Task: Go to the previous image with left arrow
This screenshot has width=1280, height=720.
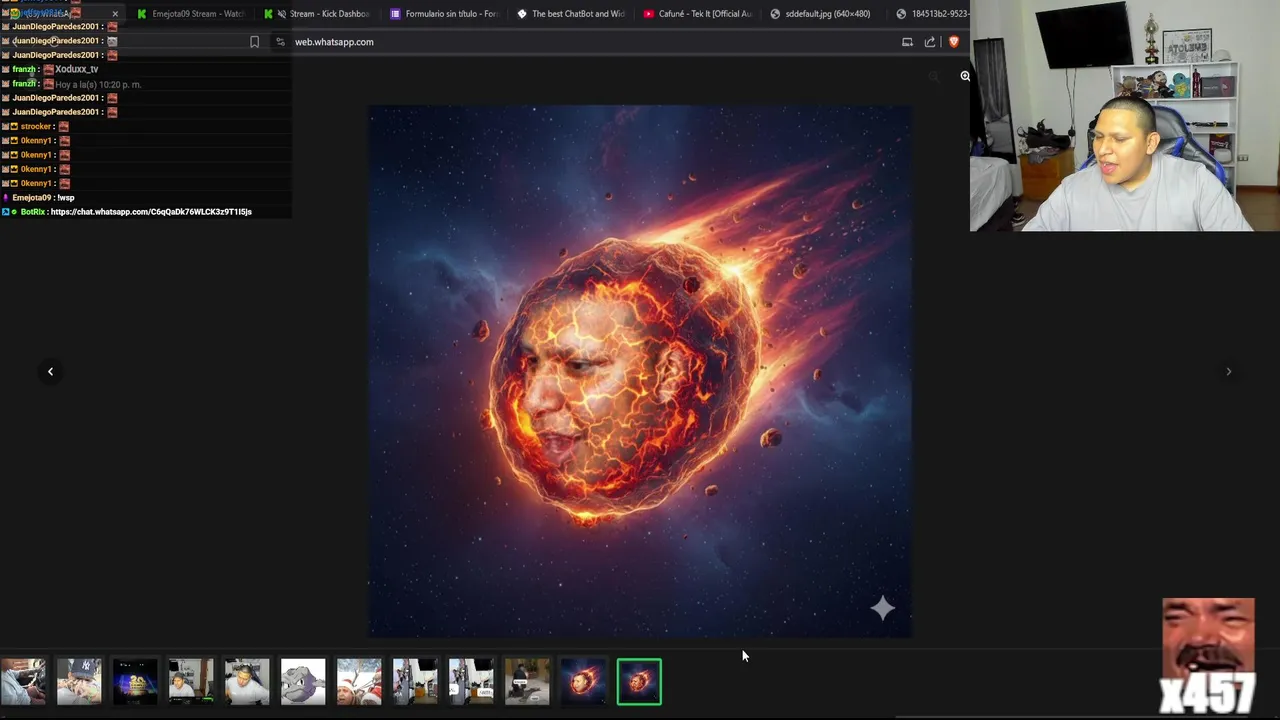Action: pyautogui.click(x=50, y=371)
